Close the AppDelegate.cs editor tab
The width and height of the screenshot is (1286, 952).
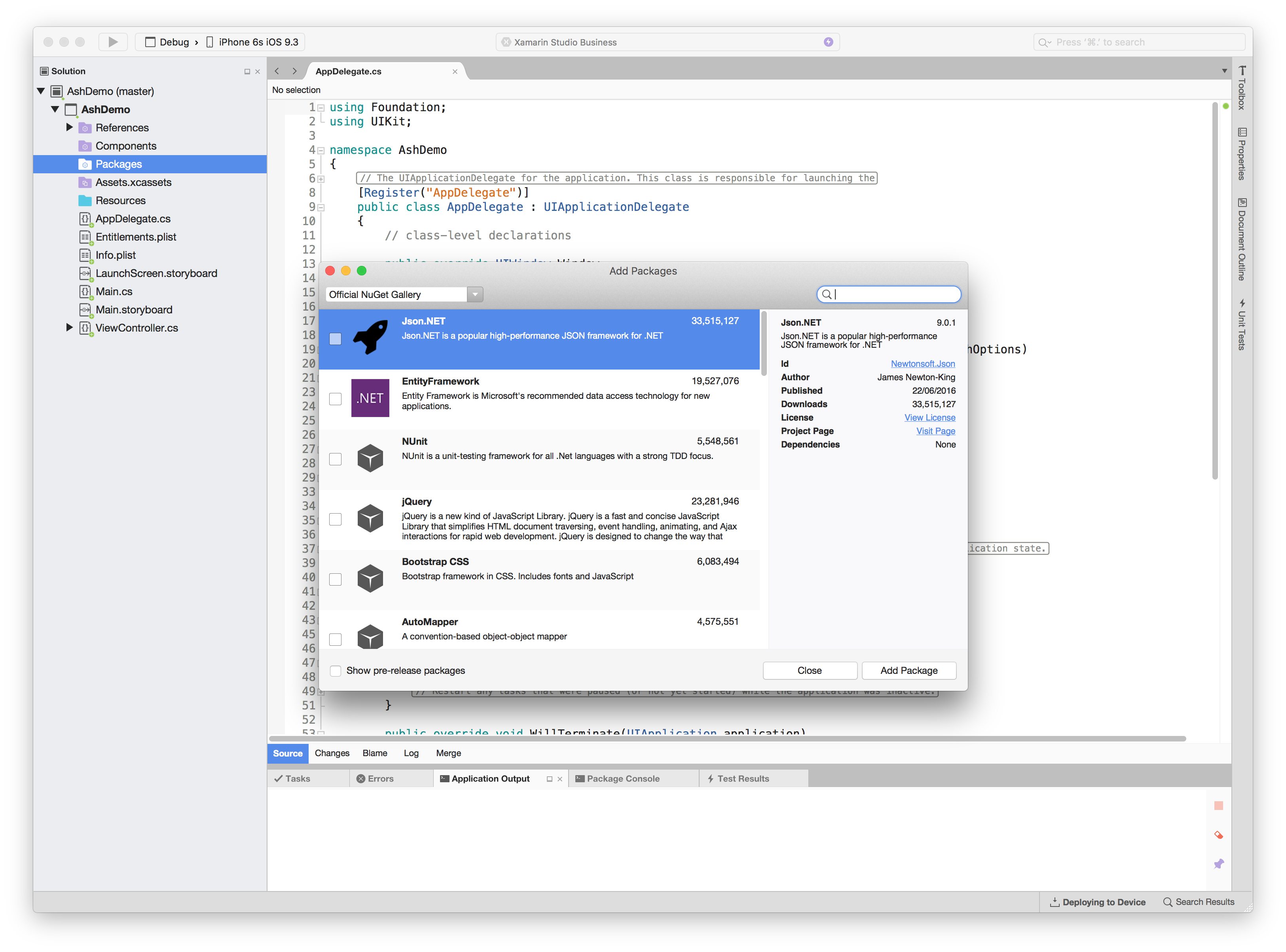(x=455, y=72)
